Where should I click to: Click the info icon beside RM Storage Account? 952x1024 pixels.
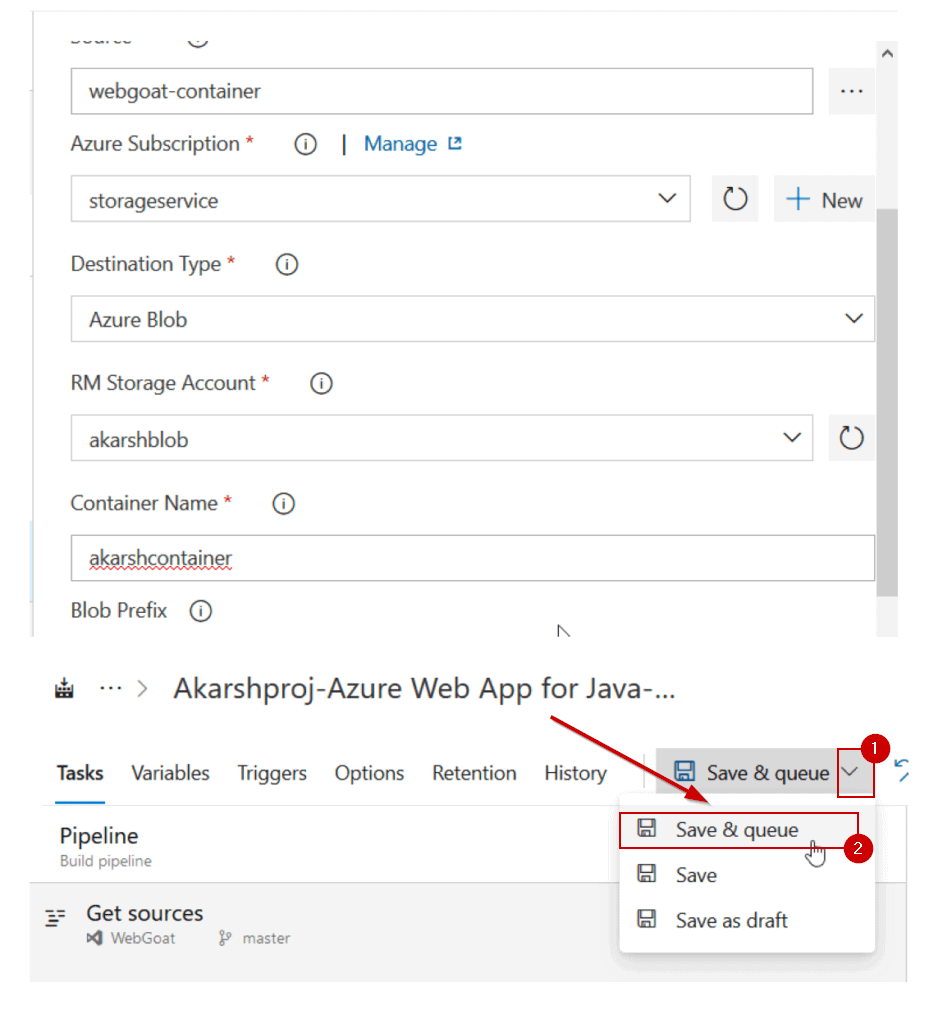pos(321,384)
